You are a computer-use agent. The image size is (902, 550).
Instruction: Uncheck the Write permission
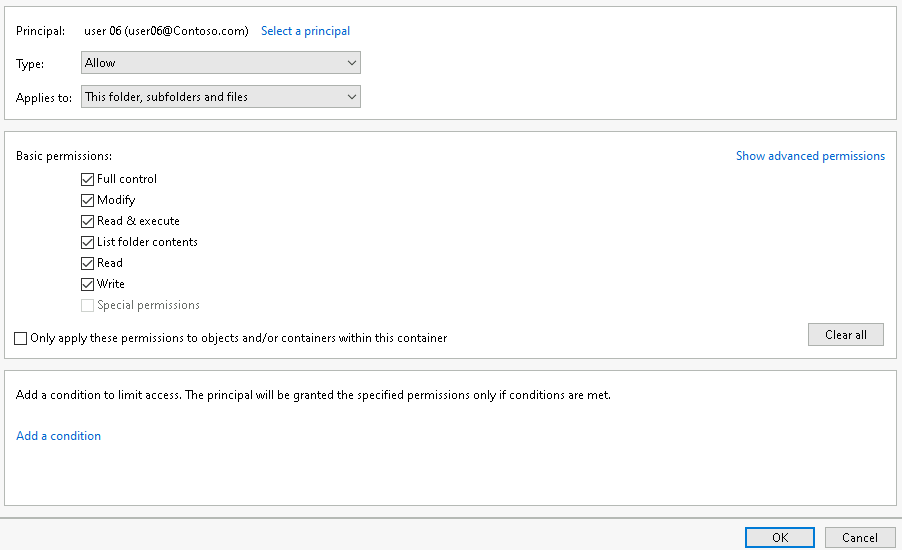pos(87,284)
